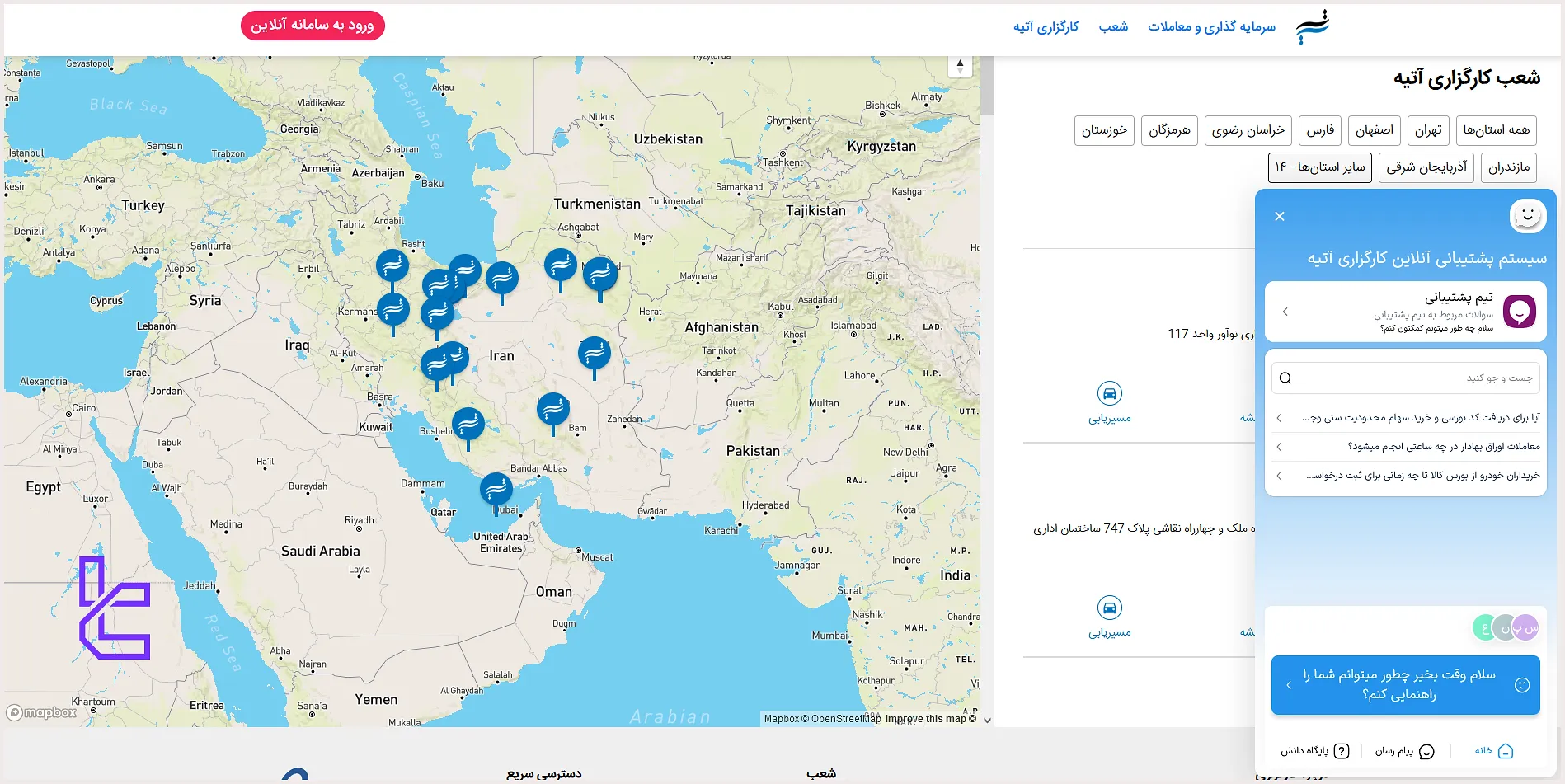The image size is (1565, 784).
Task: Open the پیام رسان messenger chat icon
Action: 1425,751
